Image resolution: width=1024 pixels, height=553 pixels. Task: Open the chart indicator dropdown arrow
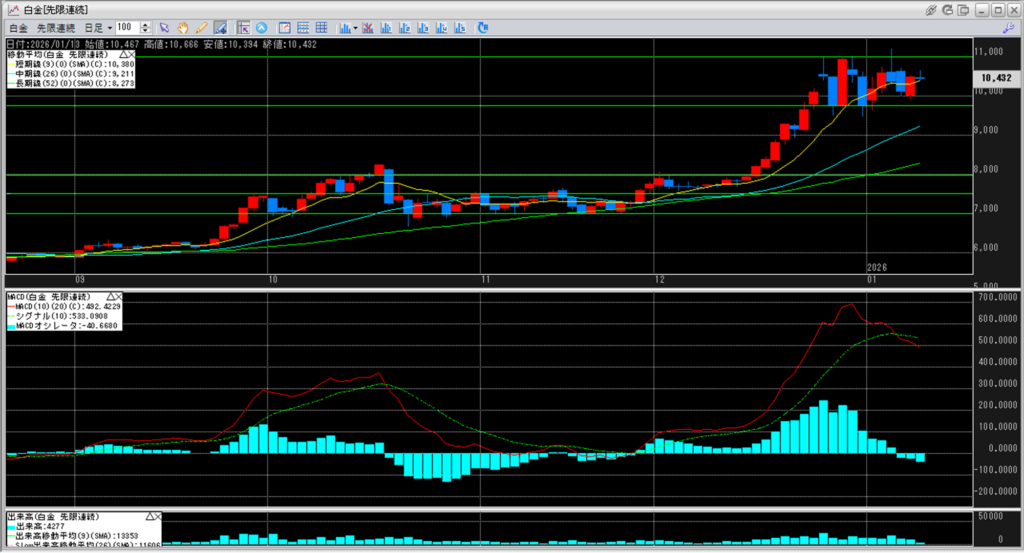[355, 27]
